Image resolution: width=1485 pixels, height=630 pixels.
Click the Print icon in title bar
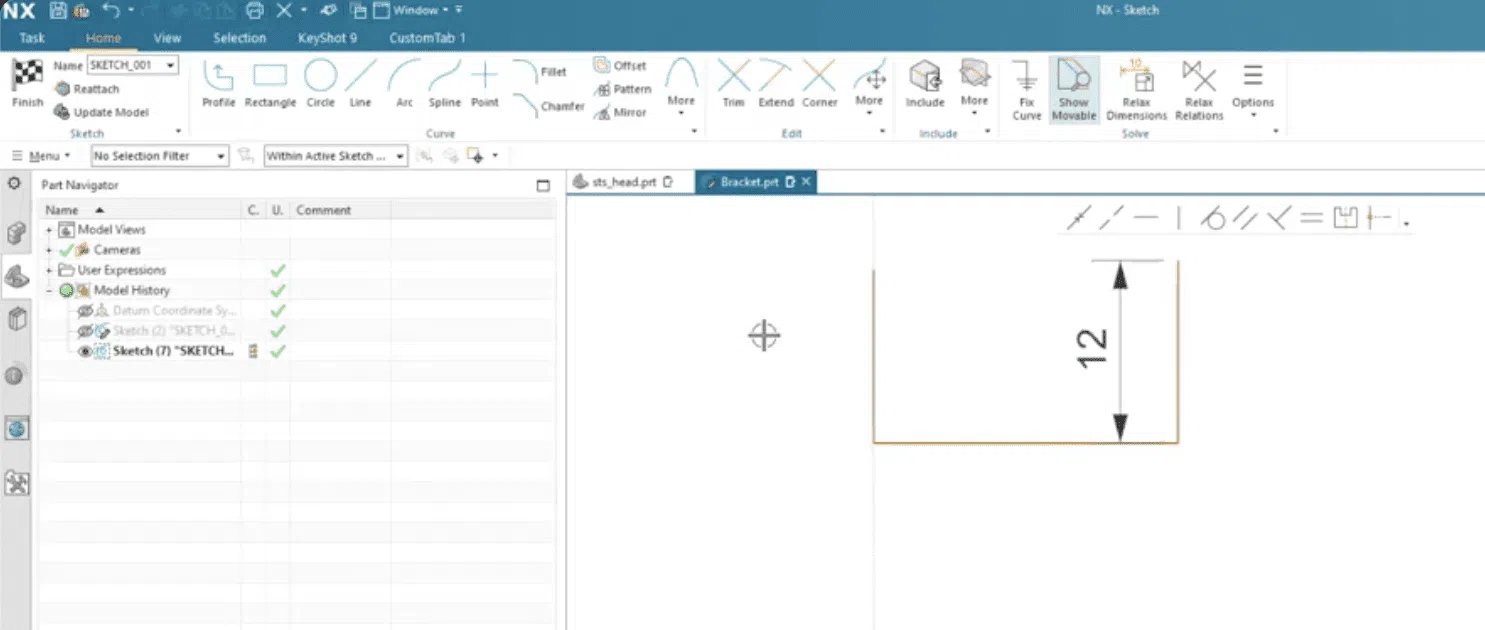(x=254, y=11)
